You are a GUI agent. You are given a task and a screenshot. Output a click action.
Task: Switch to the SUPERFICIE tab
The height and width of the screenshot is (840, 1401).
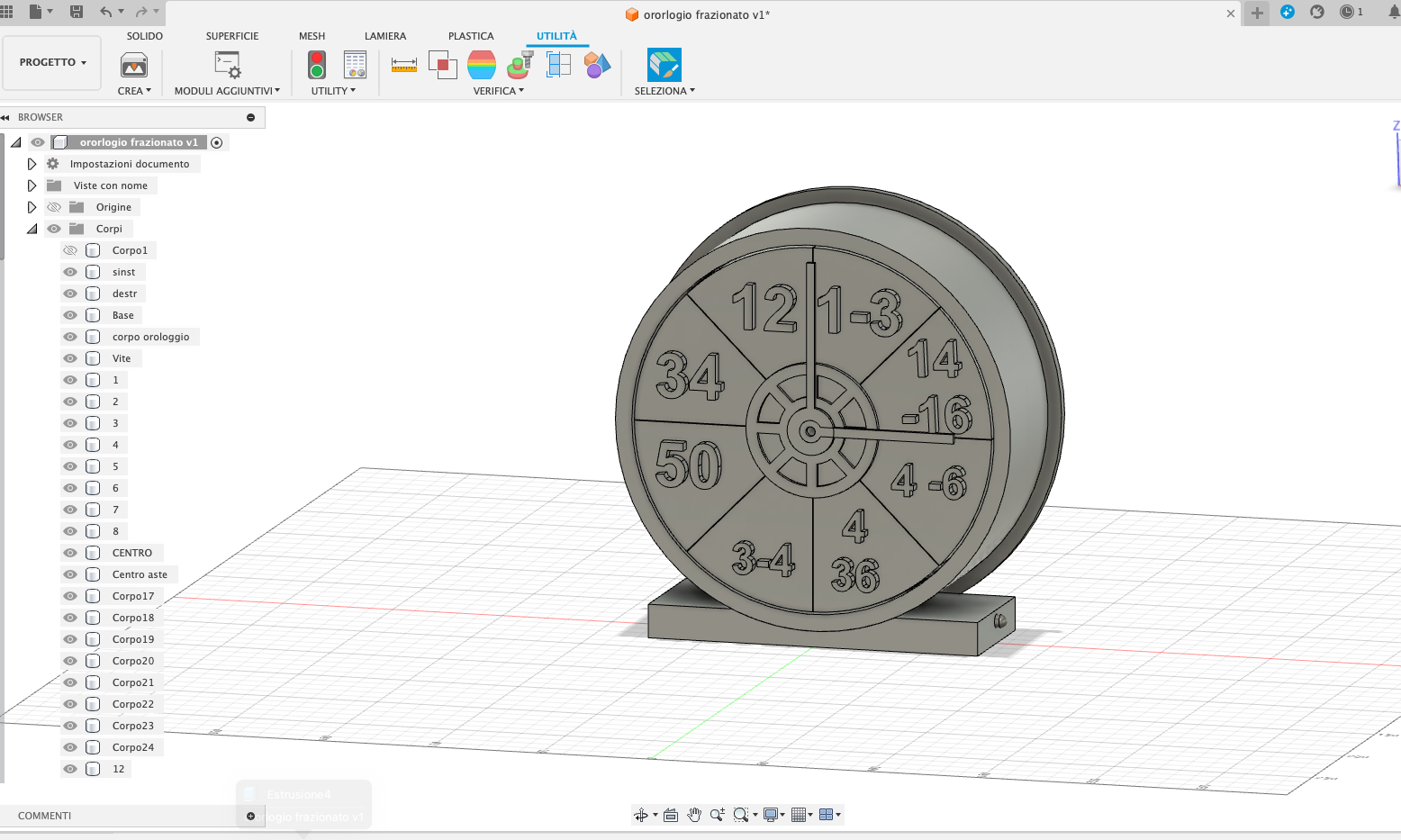[x=232, y=36]
